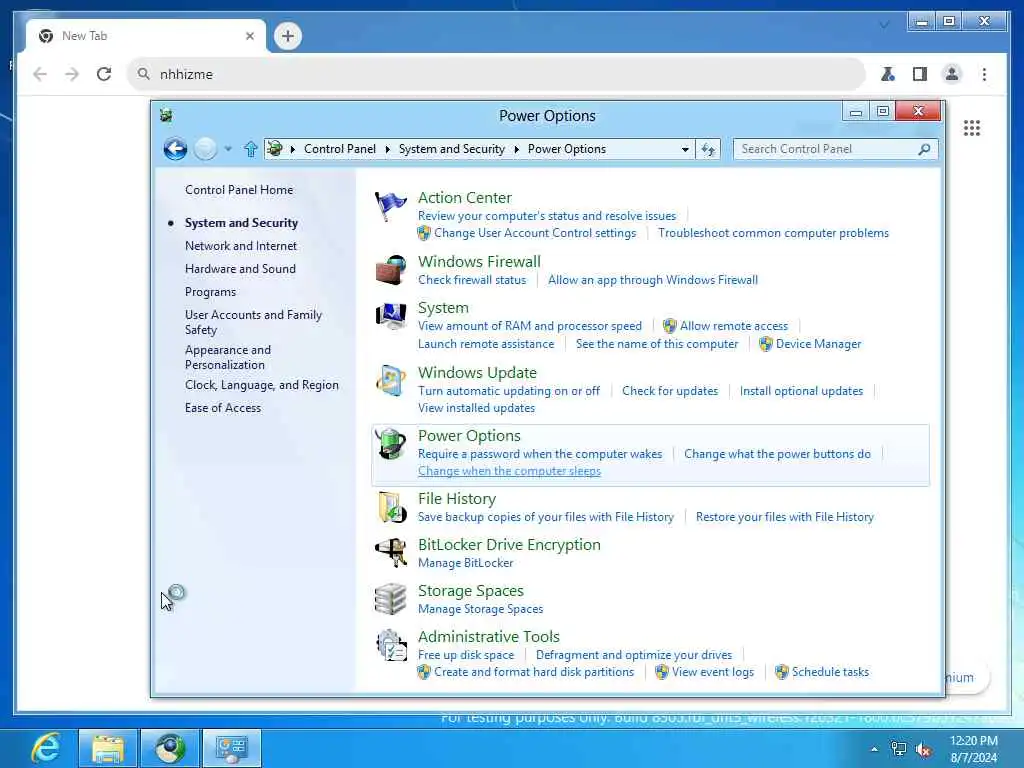The image size is (1024, 768).
Task: Click Chrome address bar with nhhizme
Action: click(496, 74)
